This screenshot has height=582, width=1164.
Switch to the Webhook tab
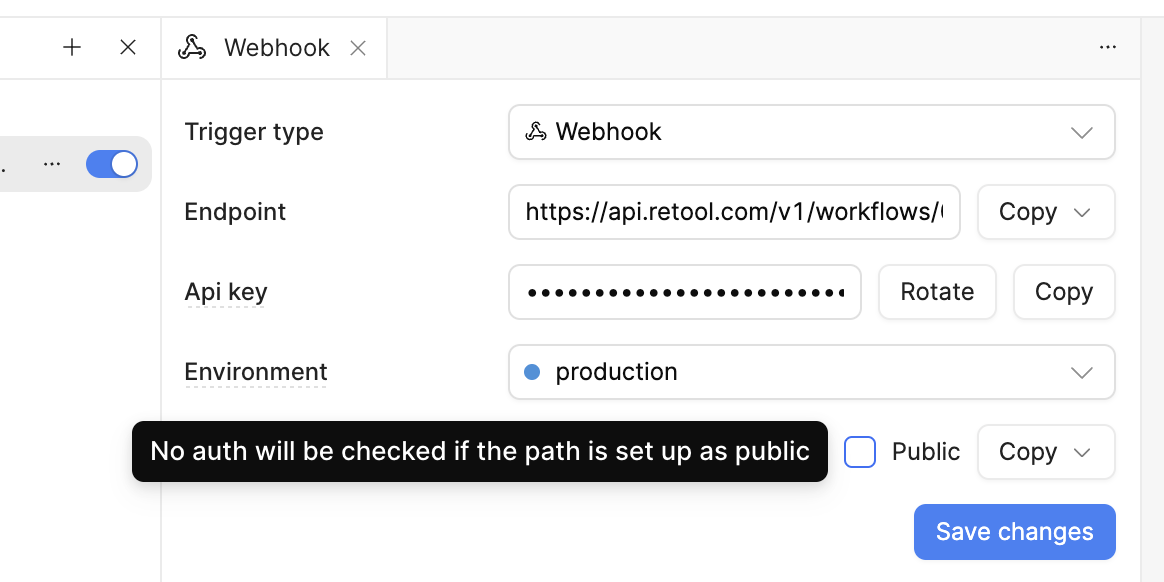click(274, 48)
